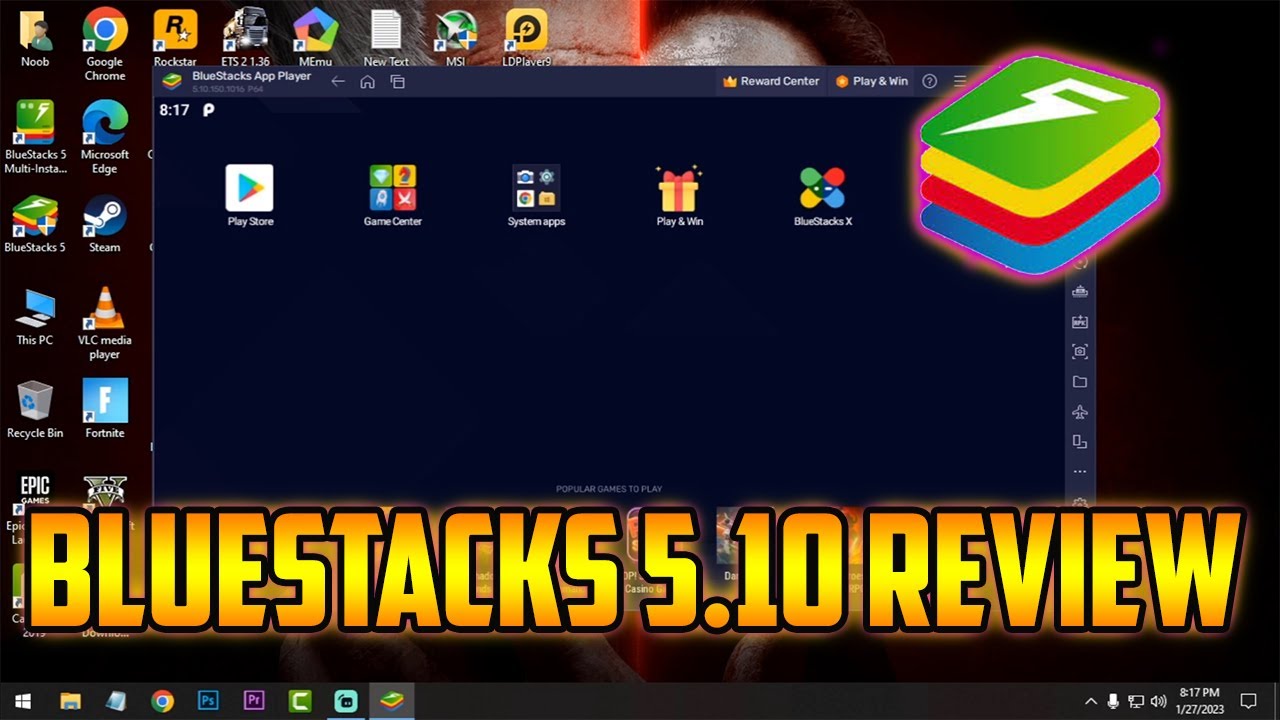Screen dimensions: 1280x720
Task: Open the BlueStacks hamburger menu
Action: click(960, 81)
